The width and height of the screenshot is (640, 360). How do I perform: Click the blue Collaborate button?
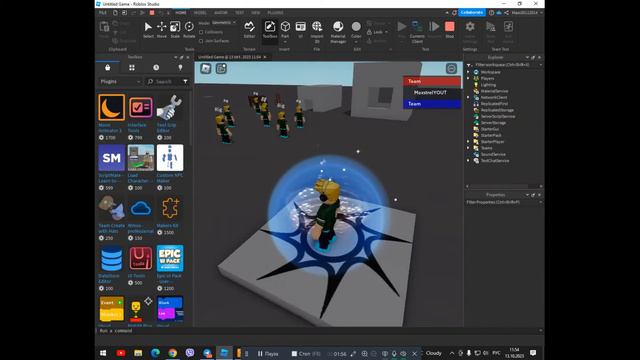pos(472,13)
